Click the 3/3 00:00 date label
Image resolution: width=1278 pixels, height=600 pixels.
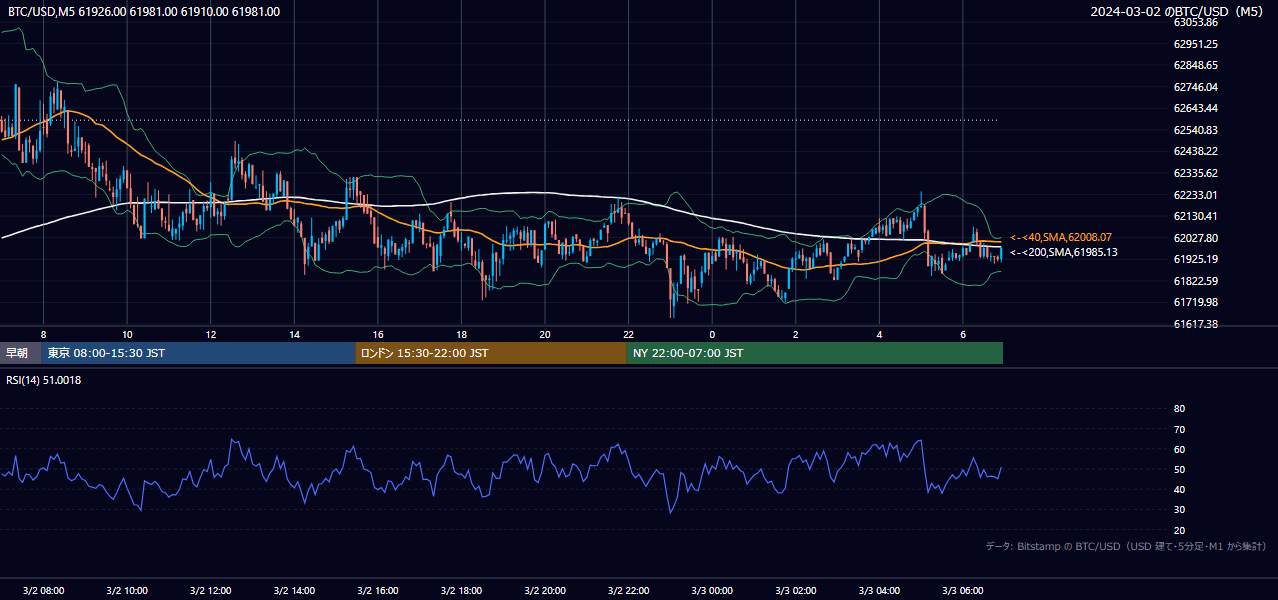click(x=712, y=590)
